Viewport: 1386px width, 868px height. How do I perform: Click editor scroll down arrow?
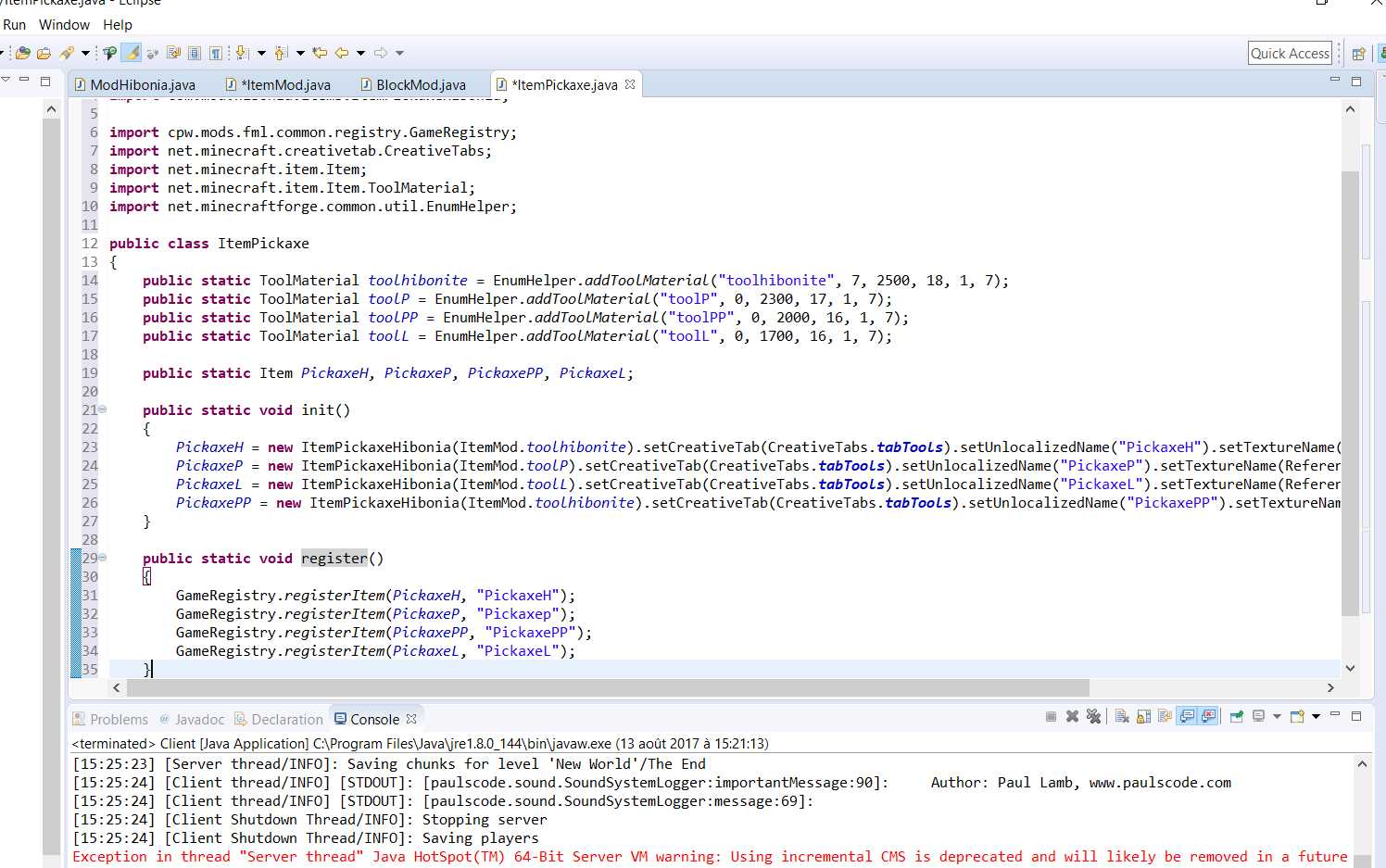[1350, 668]
